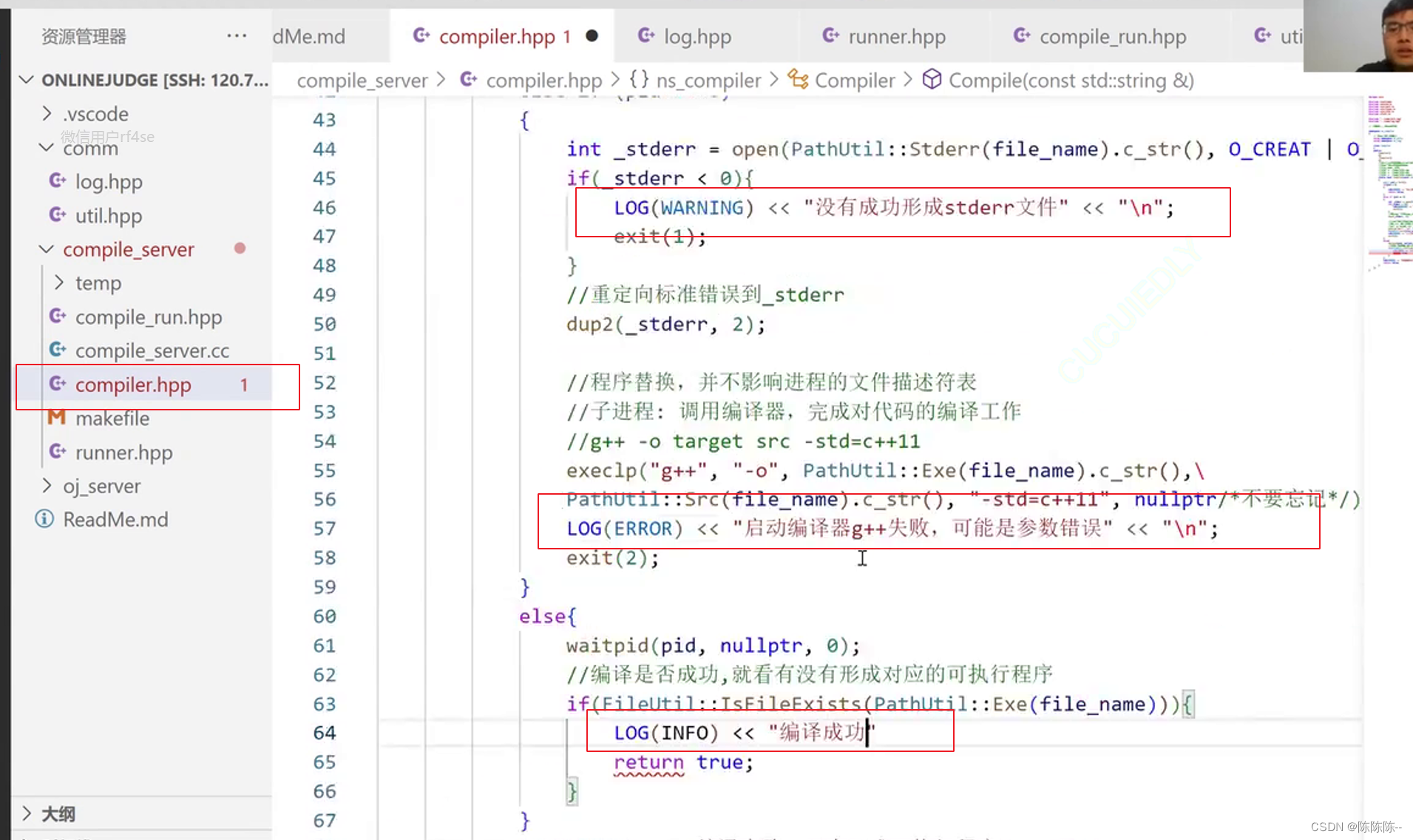Click the C++ icon on the log.hpp tab

(646, 35)
